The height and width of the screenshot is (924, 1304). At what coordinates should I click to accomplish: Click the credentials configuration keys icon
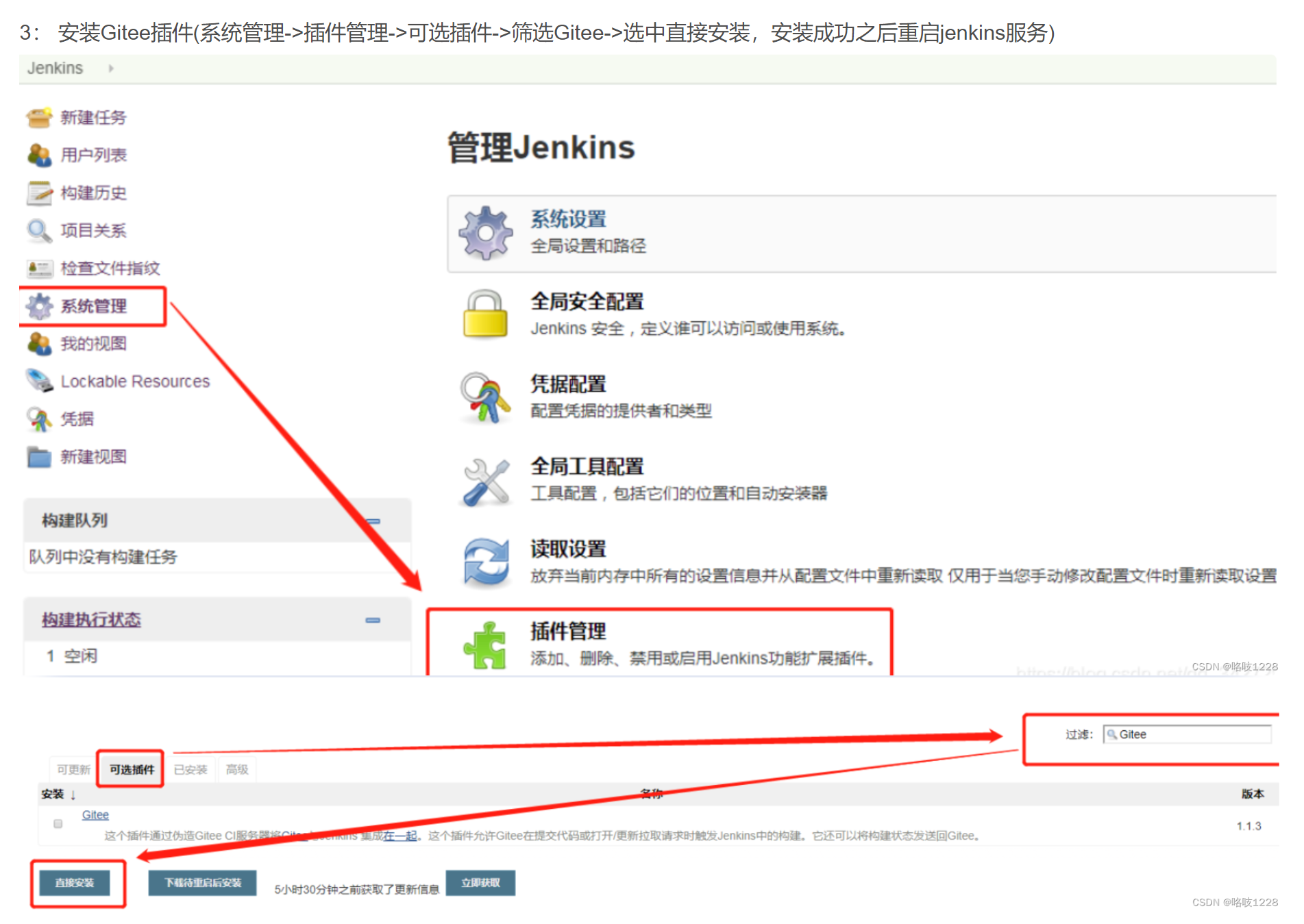click(x=485, y=397)
